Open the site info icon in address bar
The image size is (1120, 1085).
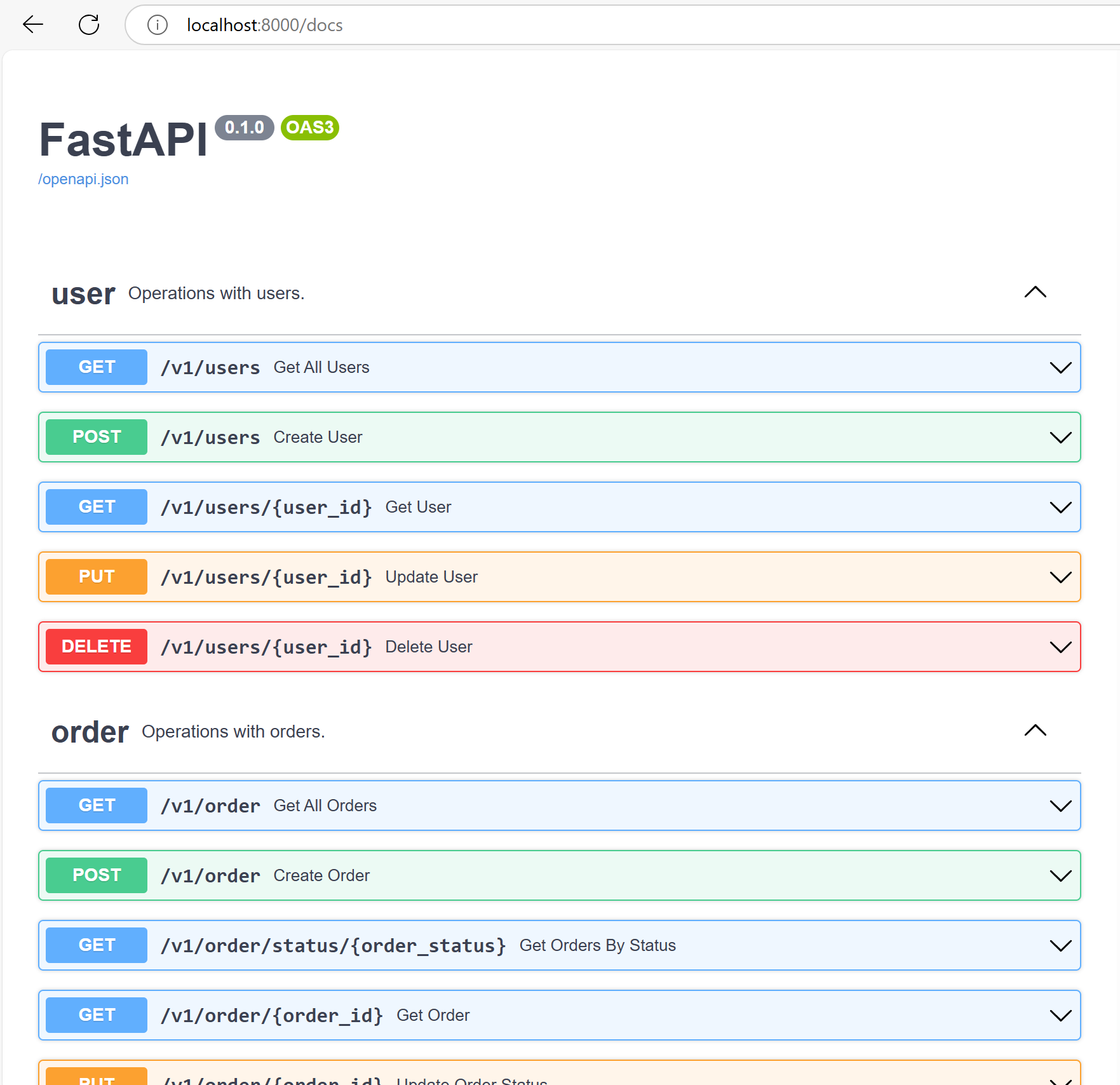click(158, 25)
